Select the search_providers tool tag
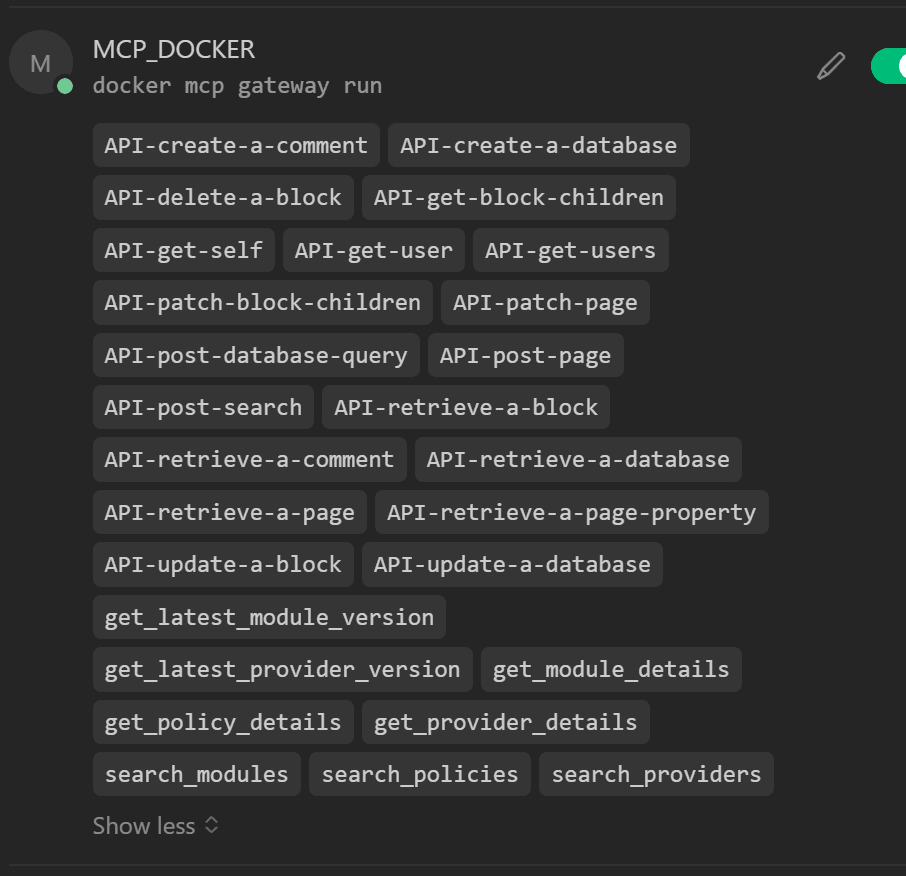This screenshot has height=876, width=906. pyautogui.click(x=656, y=774)
